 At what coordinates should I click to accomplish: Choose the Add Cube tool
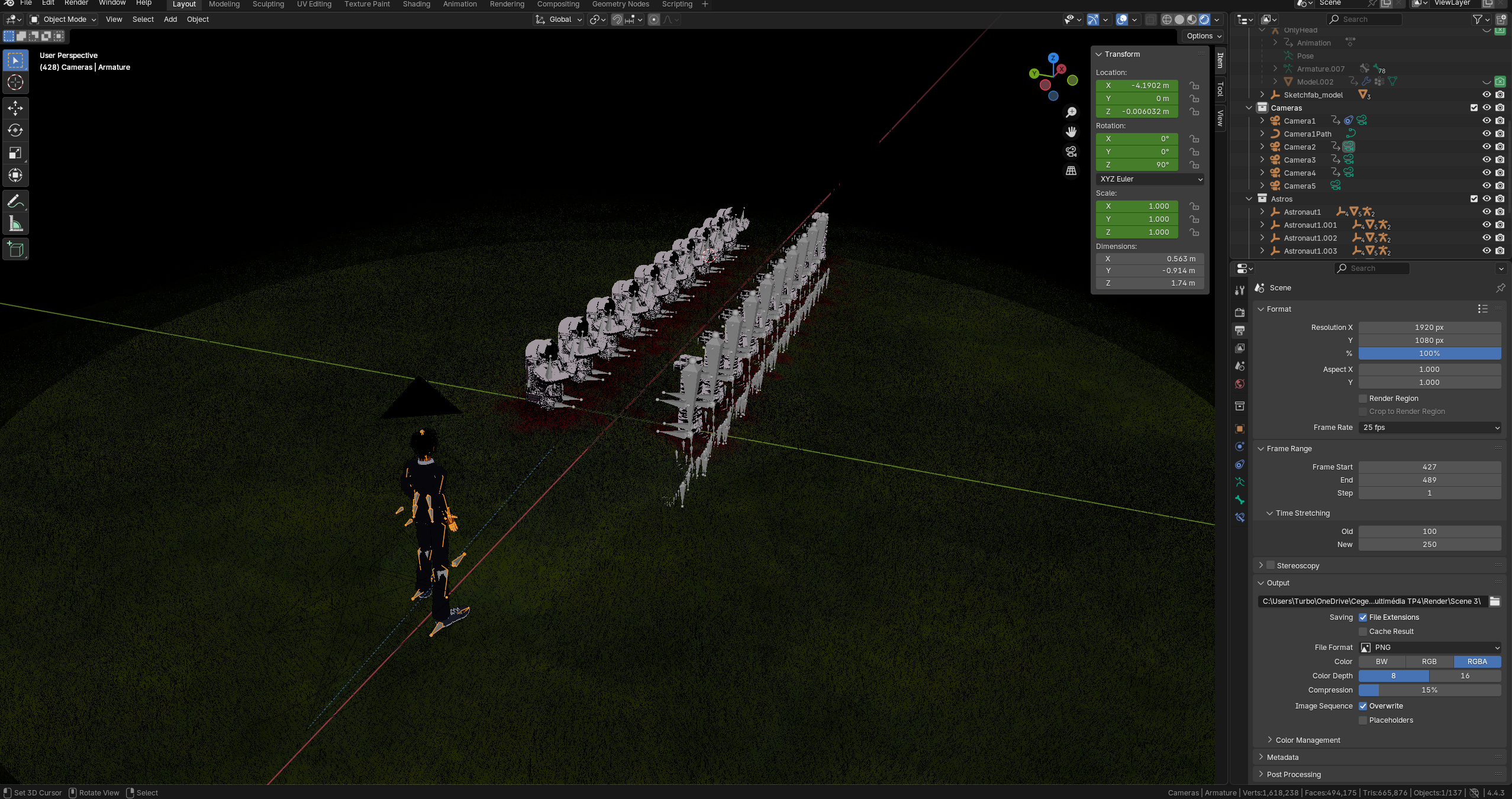(x=15, y=249)
